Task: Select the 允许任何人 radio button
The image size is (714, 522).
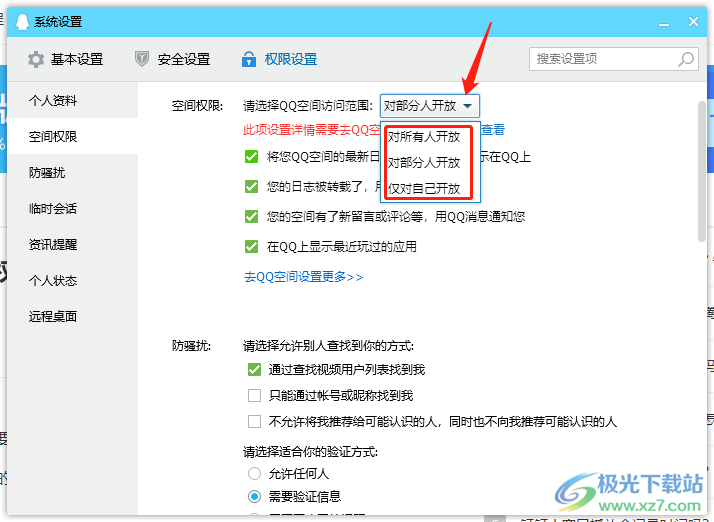Action: tap(254, 474)
